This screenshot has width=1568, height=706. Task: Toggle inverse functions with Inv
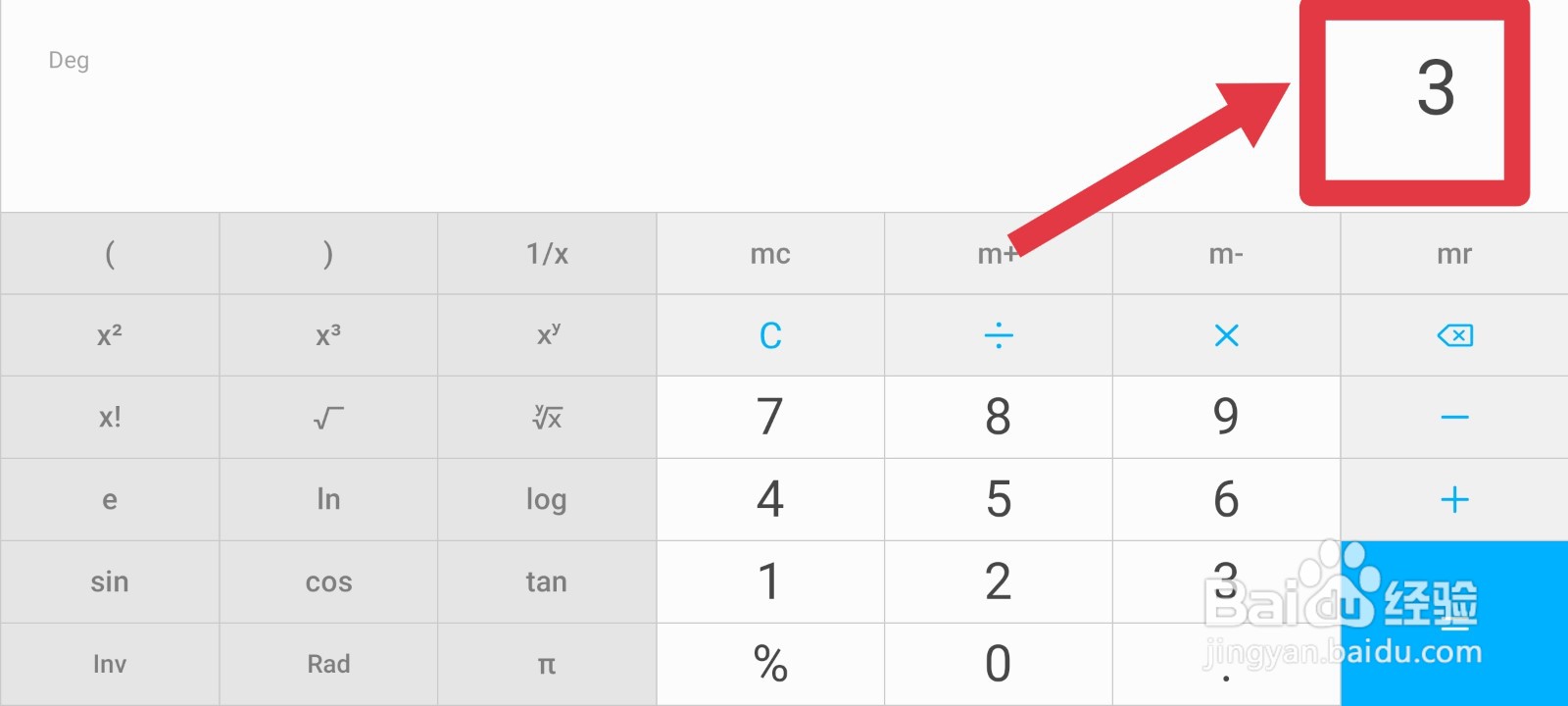coord(110,665)
